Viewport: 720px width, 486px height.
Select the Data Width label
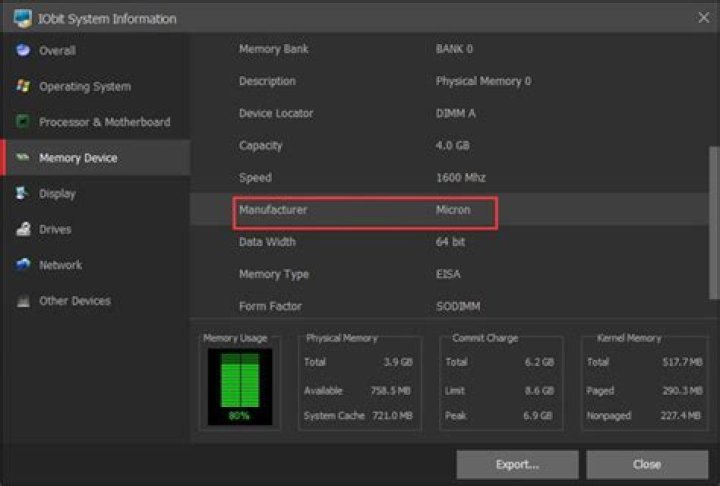tap(267, 242)
